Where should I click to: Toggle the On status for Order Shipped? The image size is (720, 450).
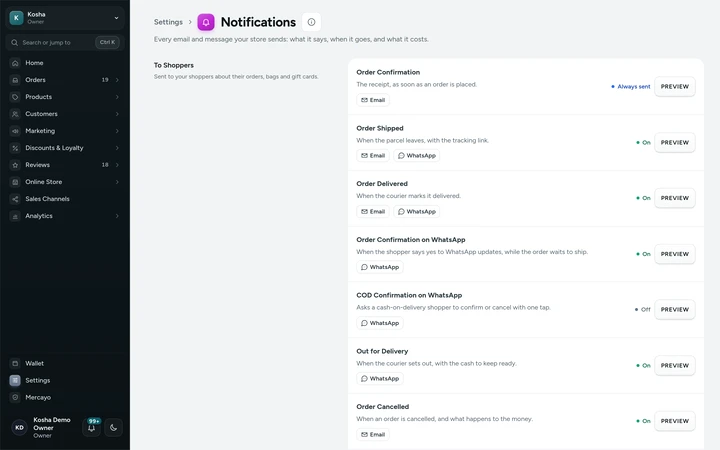pyautogui.click(x=643, y=142)
